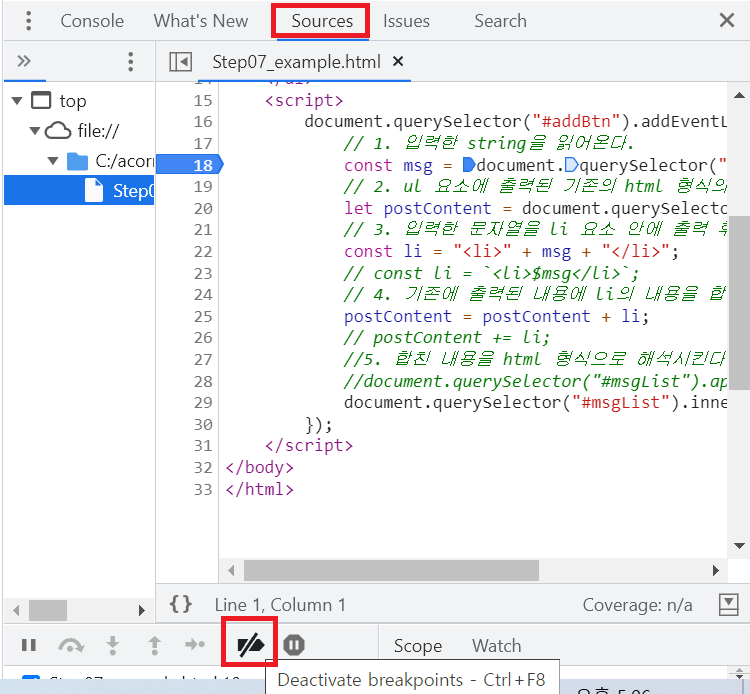The width and height of the screenshot is (750, 694).
Task: Open the Scope pane tab
Action: point(418,646)
